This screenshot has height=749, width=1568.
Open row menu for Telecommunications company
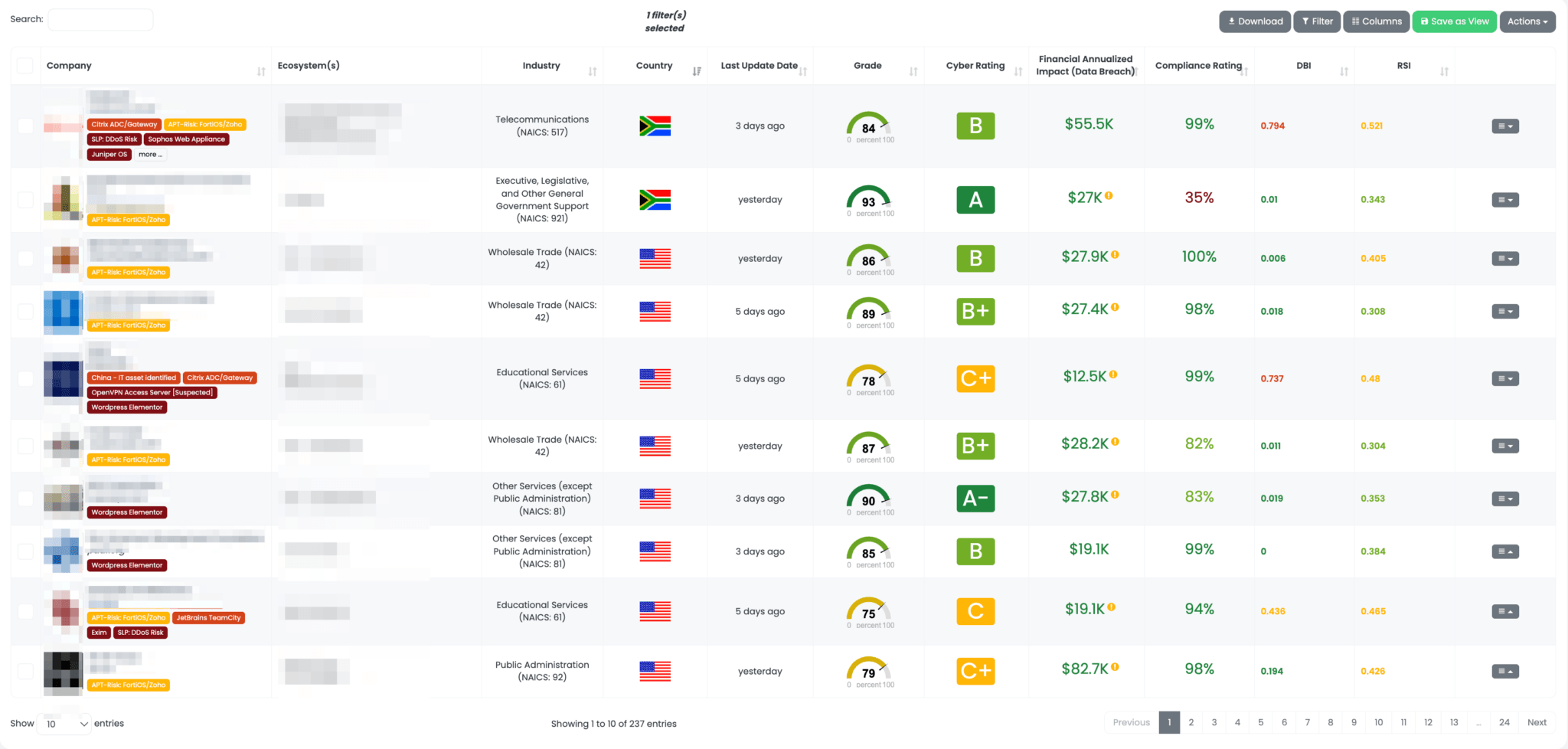(x=1504, y=126)
